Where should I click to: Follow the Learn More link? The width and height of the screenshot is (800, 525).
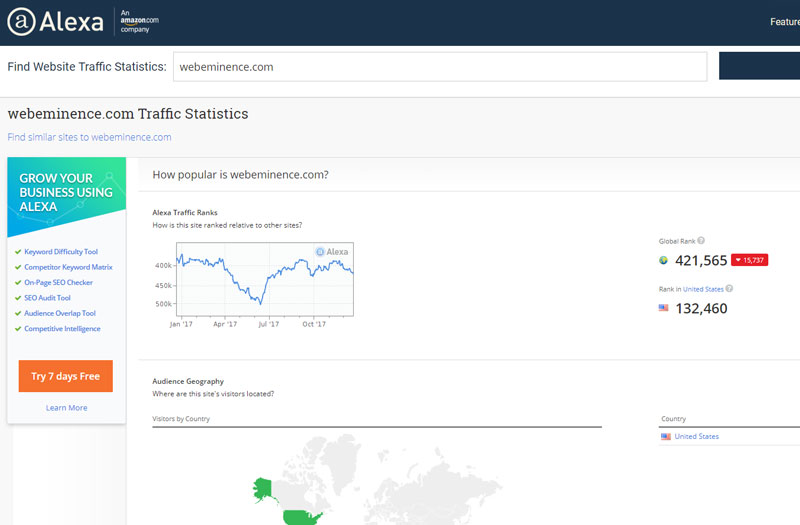66,408
